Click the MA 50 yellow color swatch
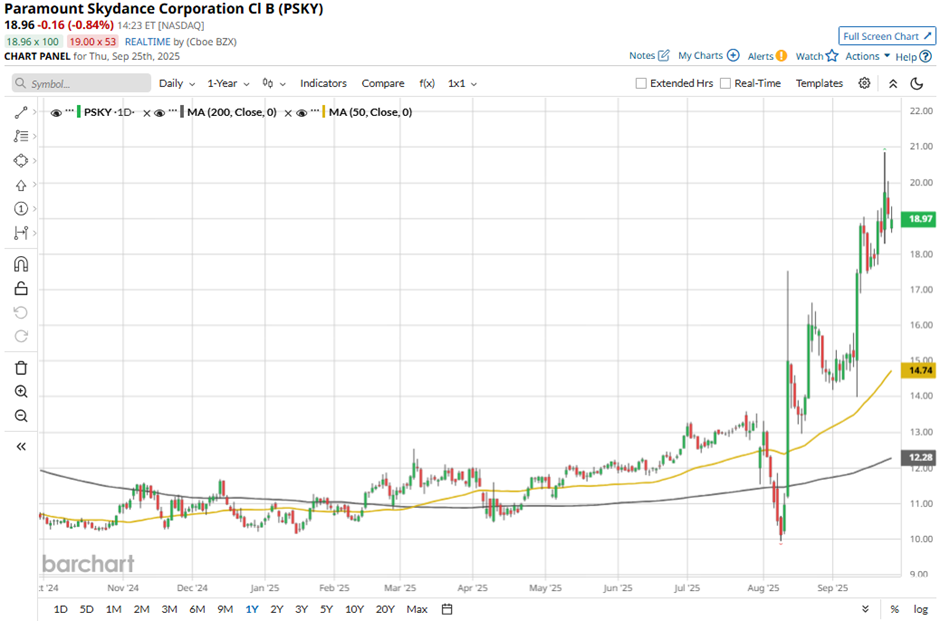Image resolution: width=940 pixels, height=621 pixels. pos(324,112)
